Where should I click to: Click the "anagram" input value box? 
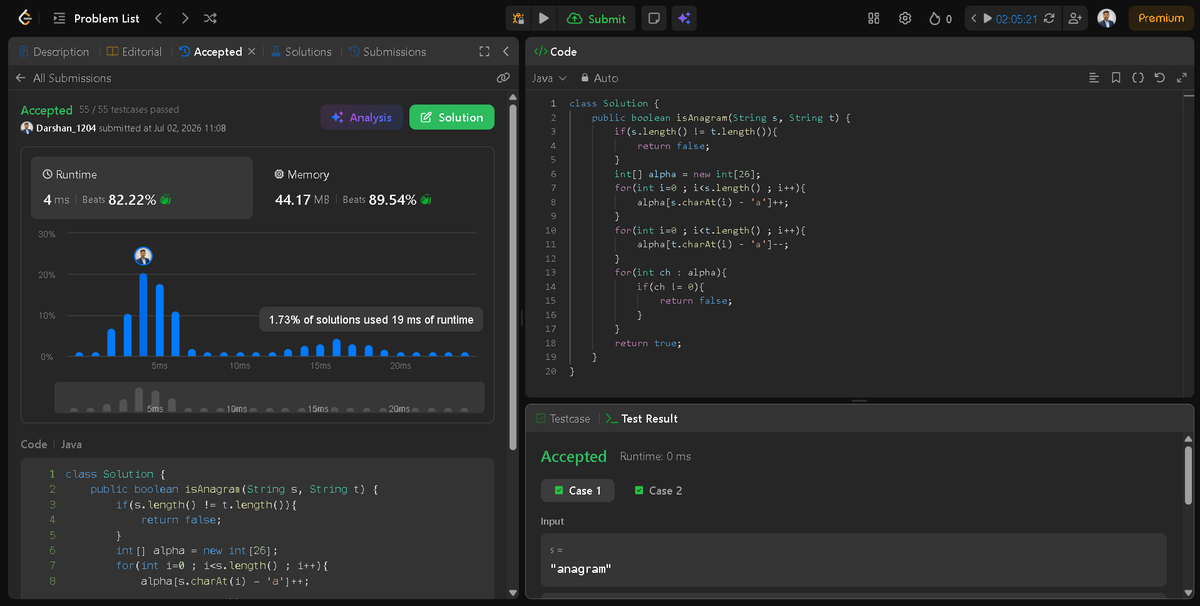click(x=853, y=560)
